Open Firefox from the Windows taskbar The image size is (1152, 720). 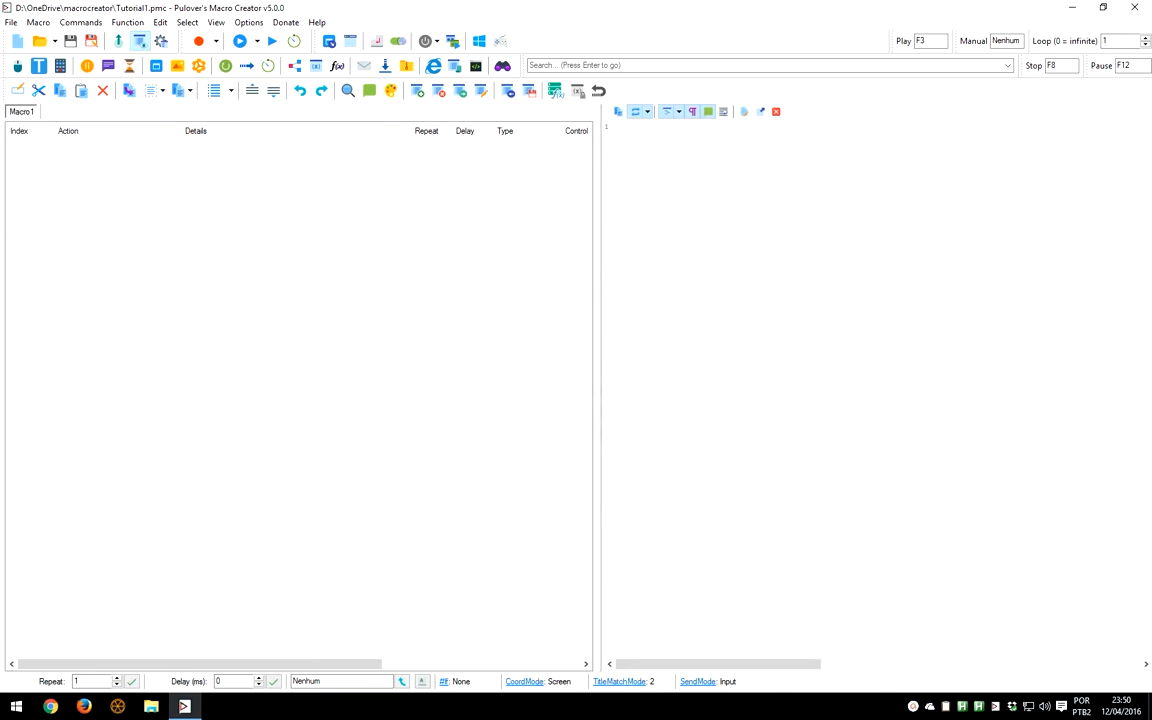tap(84, 706)
